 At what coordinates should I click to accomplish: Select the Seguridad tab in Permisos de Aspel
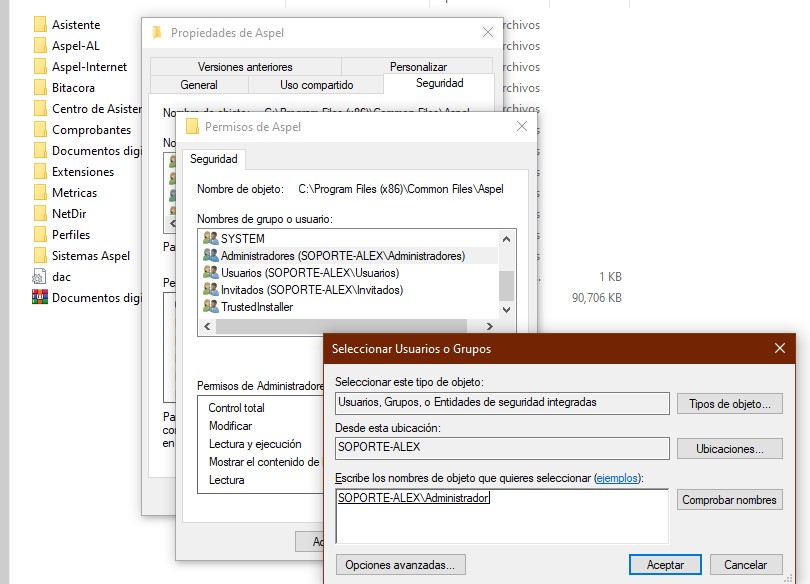pos(213,159)
